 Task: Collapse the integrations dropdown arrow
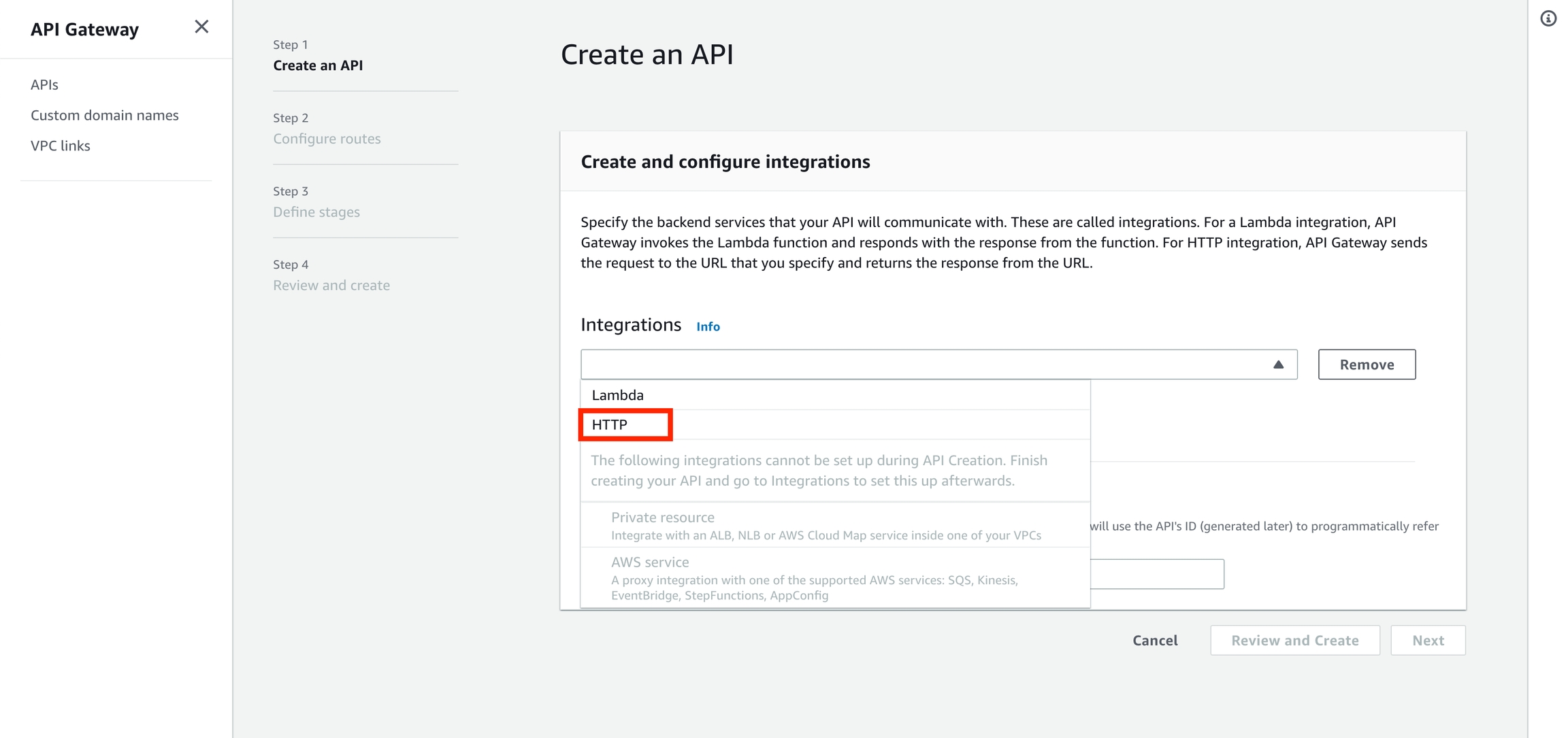[1278, 365]
